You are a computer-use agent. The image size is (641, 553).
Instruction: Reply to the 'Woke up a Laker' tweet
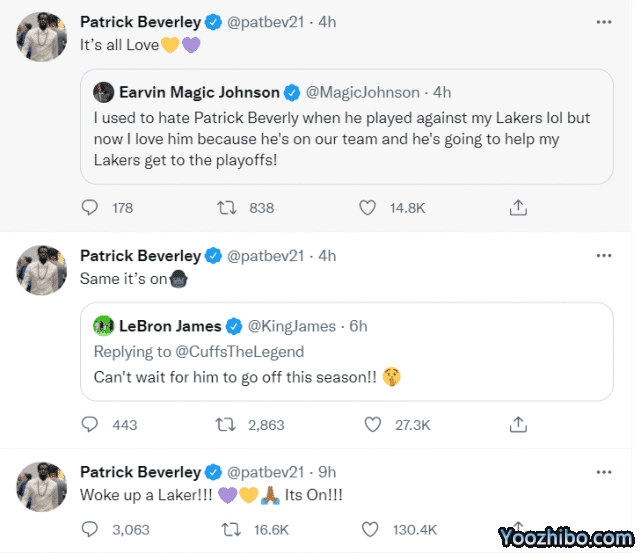tap(90, 529)
